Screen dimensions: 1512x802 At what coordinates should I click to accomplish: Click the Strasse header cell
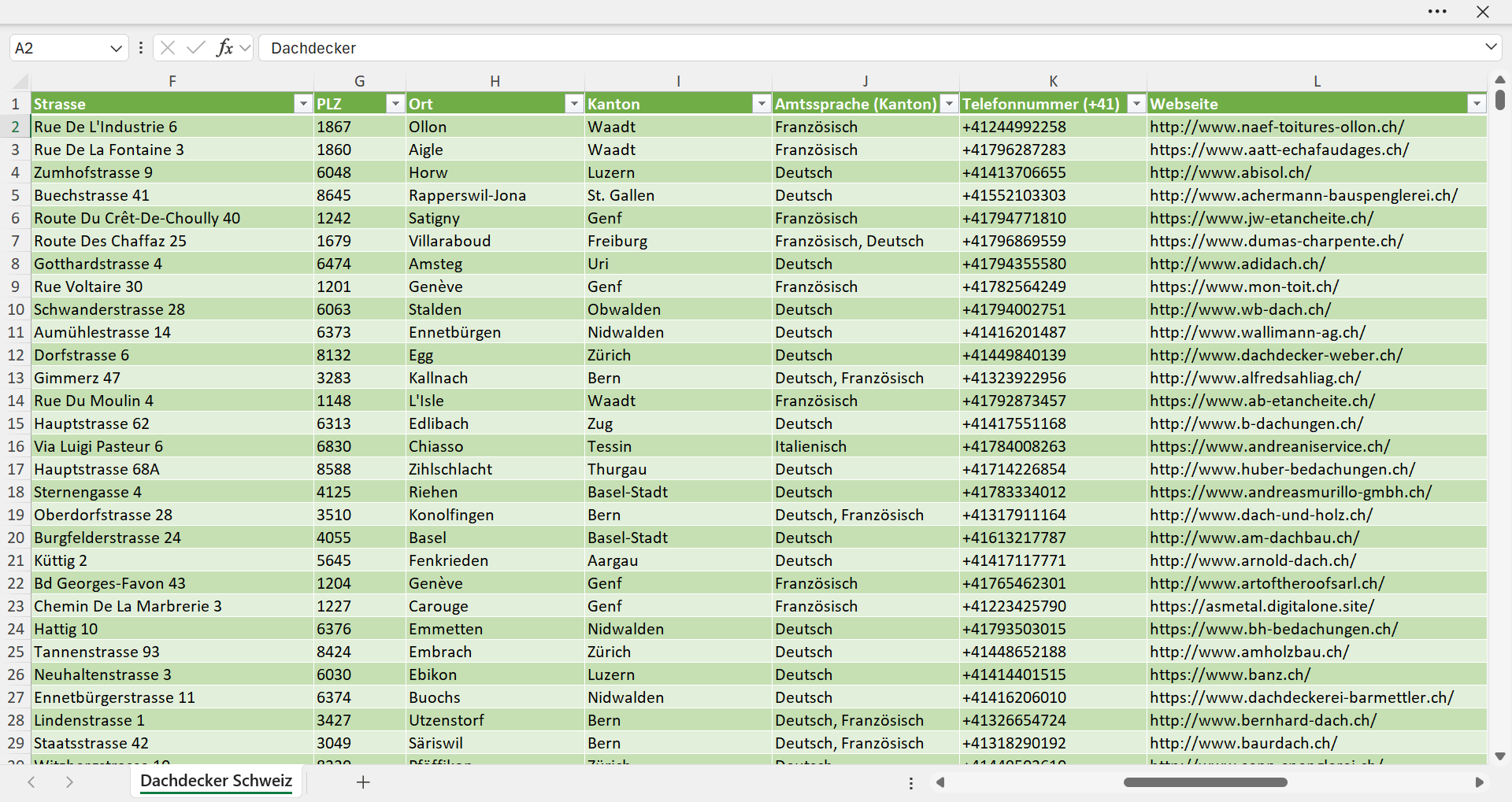click(172, 104)
